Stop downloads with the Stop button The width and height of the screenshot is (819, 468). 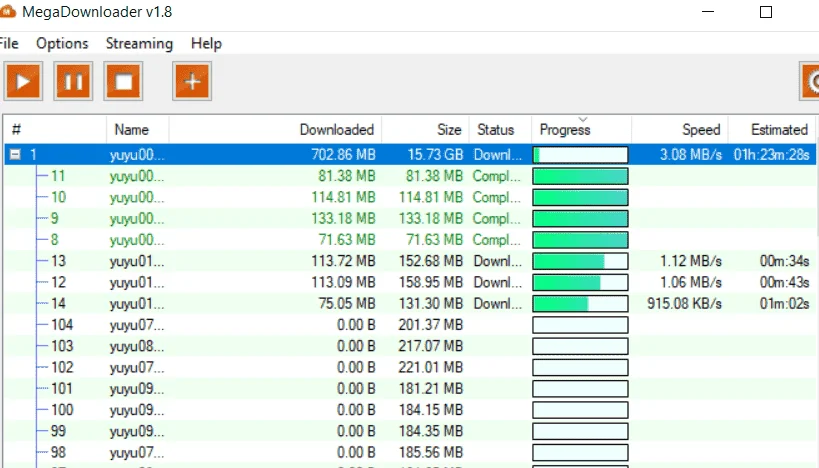coord(123,81)
